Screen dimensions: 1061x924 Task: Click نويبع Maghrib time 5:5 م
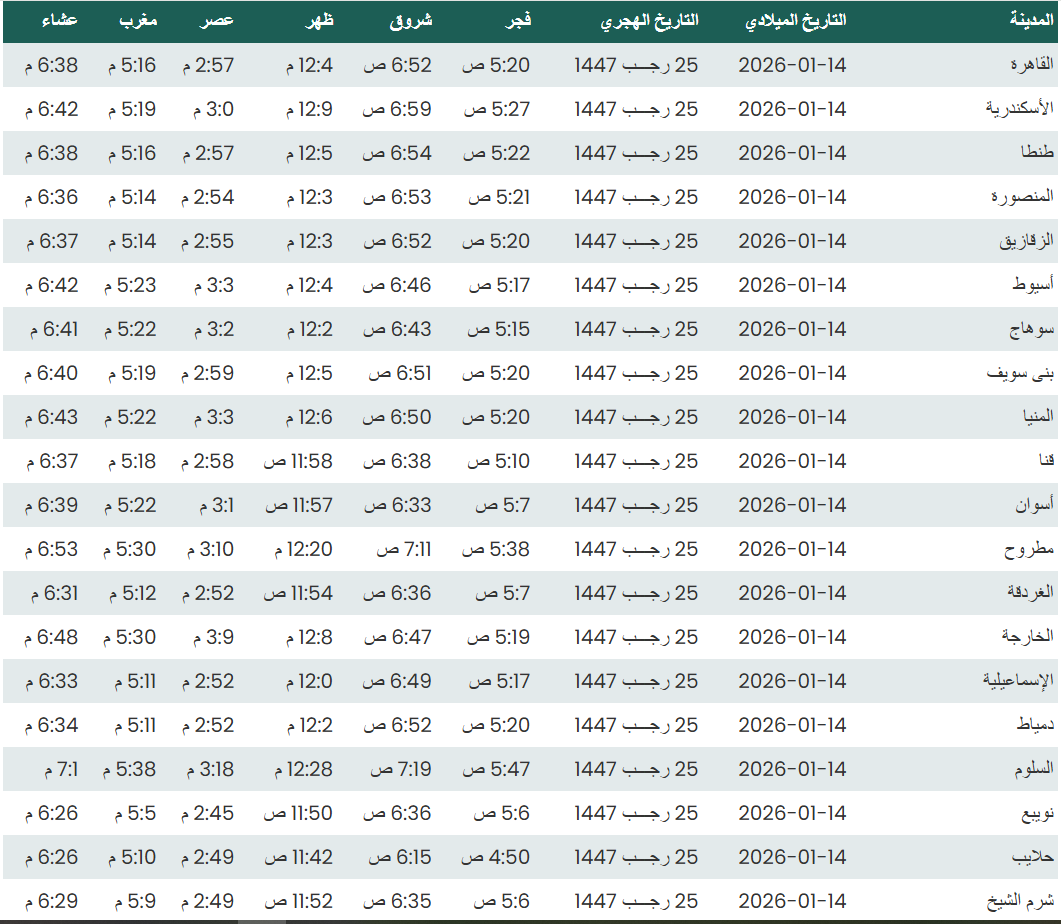[130, 813]
